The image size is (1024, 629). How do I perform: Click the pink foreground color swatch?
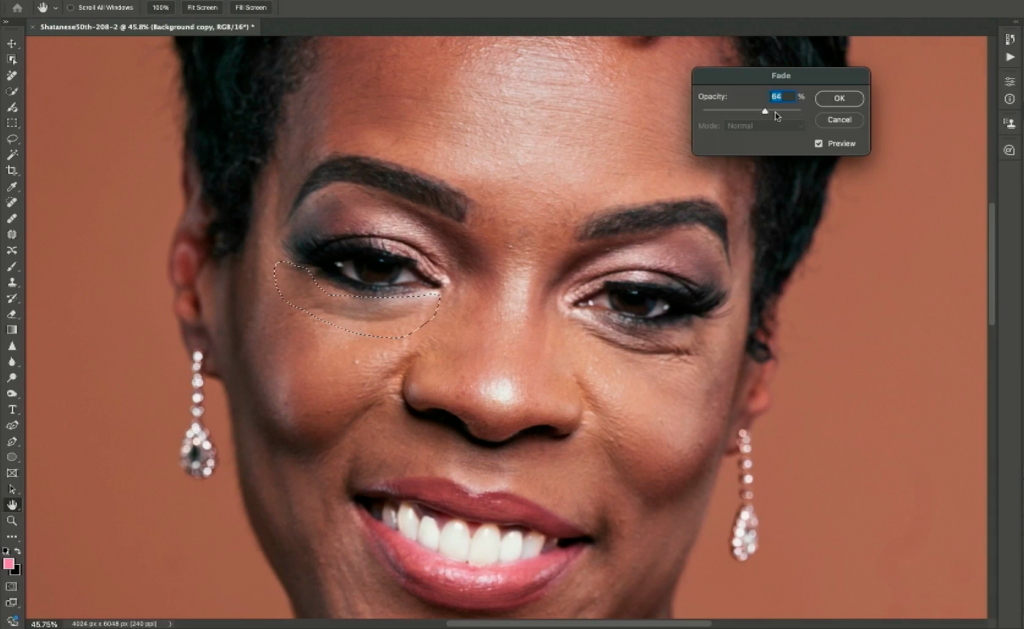pyautogui.click(x=9, y=565)
